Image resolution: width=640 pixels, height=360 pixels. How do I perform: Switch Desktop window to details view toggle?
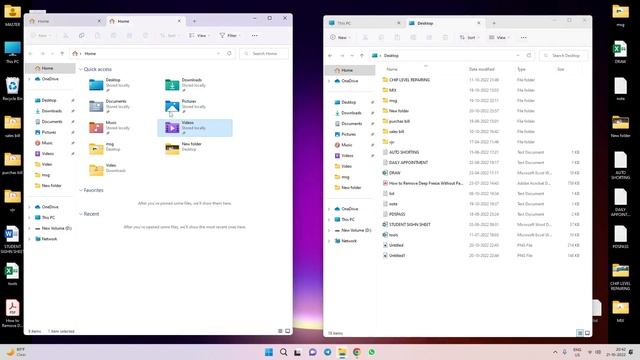pyautogui.click(x=580, y=333)
